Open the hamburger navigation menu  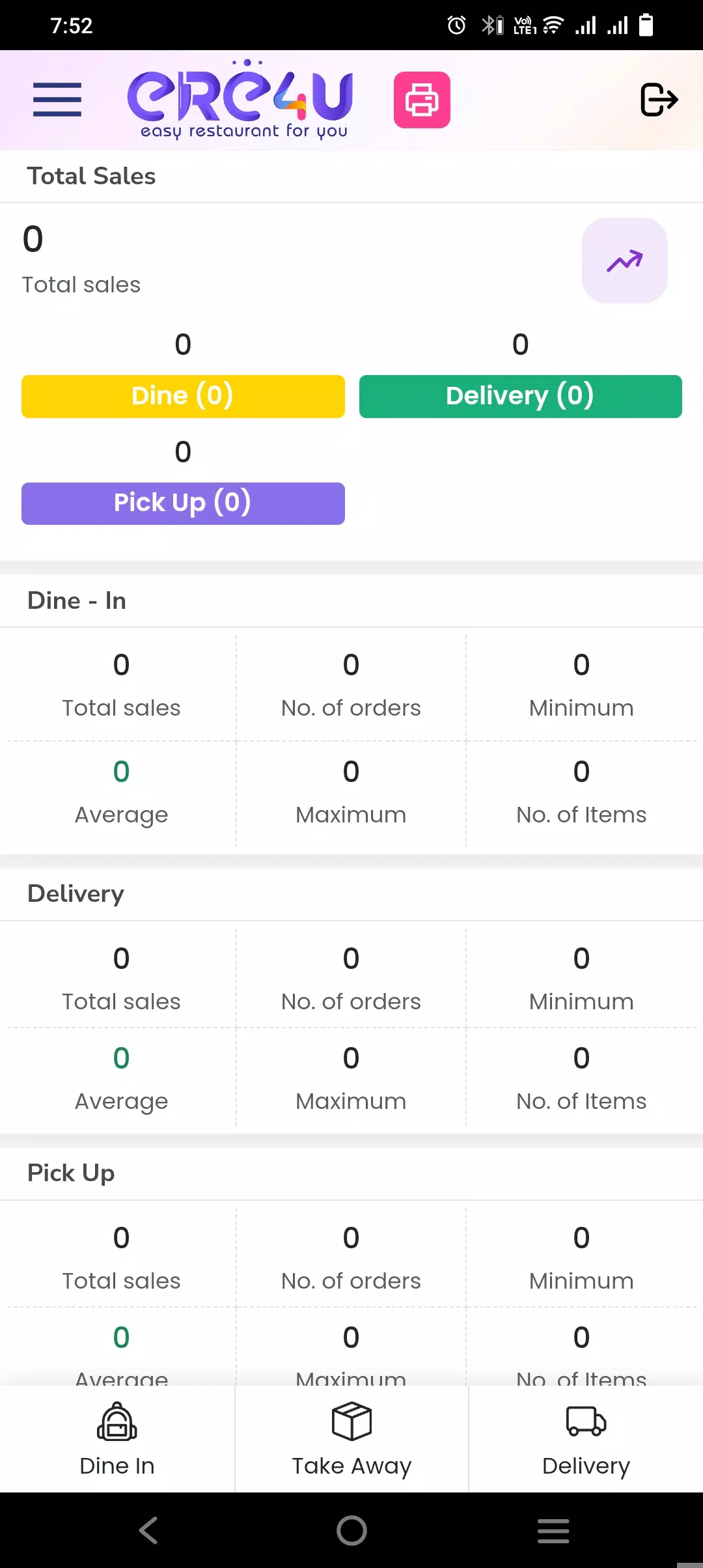pyautogui.click(x=57, y=100)
